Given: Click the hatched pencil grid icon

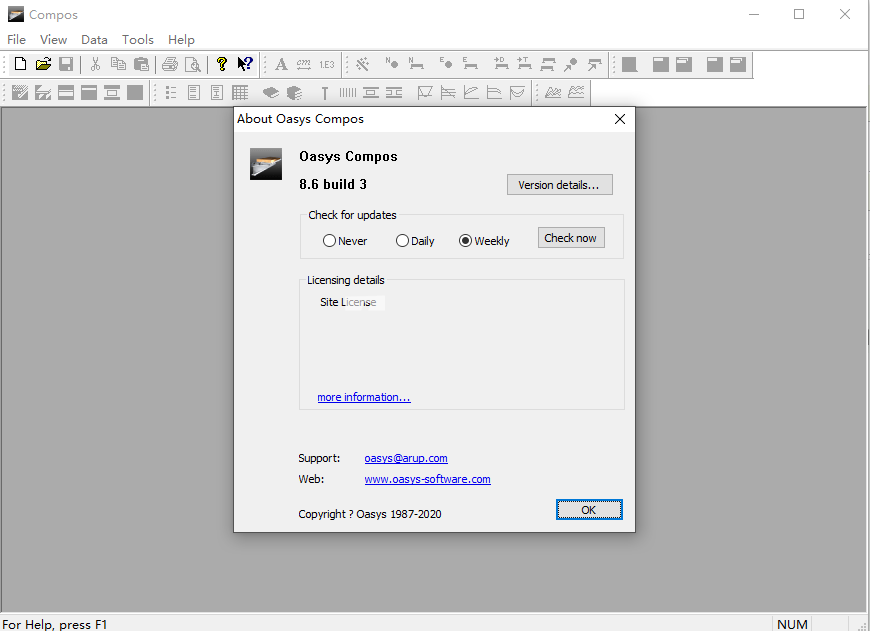Looking at the screenshot, I should click(x=20, y=93).
